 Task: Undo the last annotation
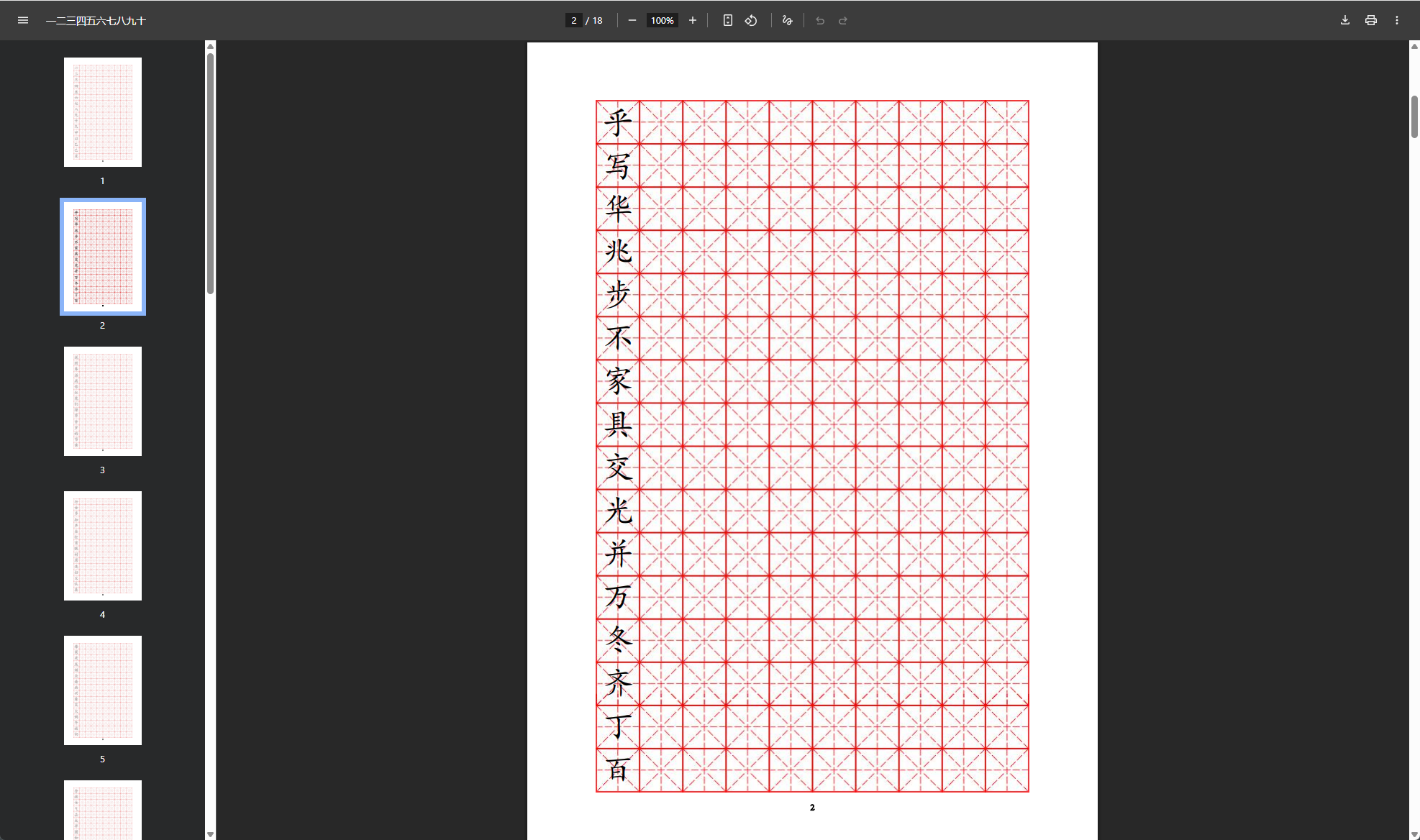tap(820, 20)
